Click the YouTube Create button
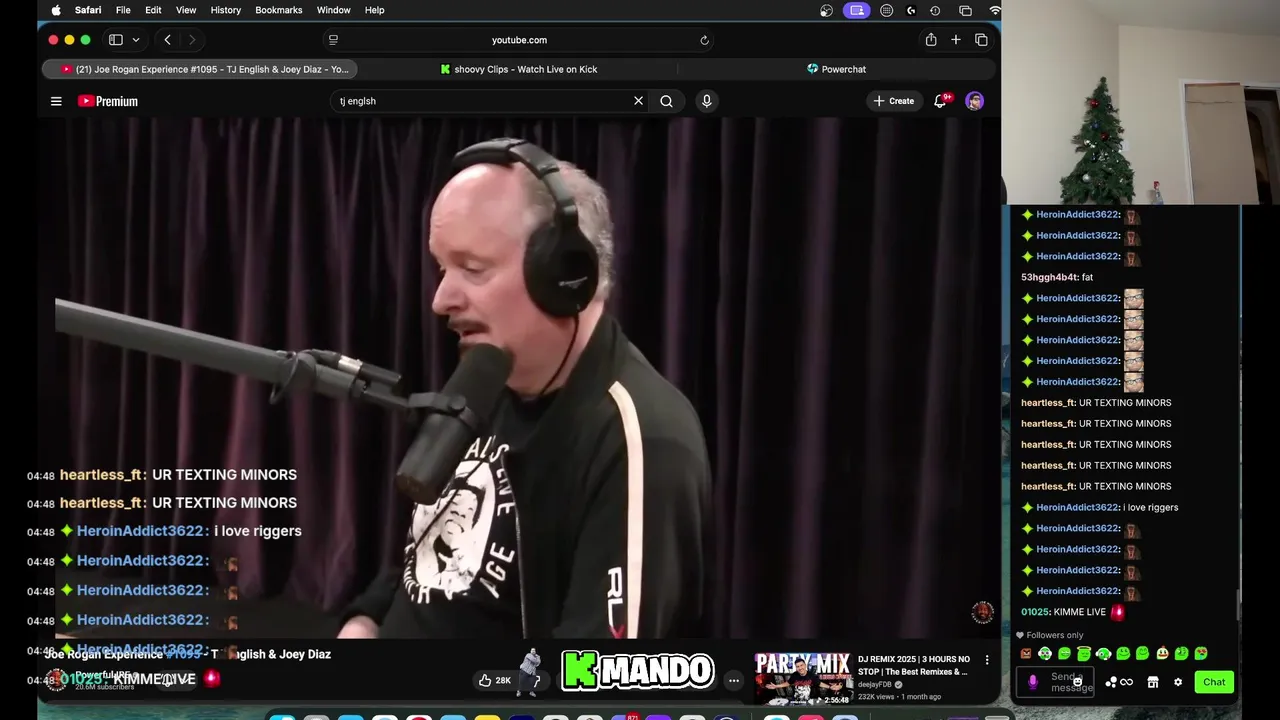Viewport: 1280px width, 720px height. point(894,101)
